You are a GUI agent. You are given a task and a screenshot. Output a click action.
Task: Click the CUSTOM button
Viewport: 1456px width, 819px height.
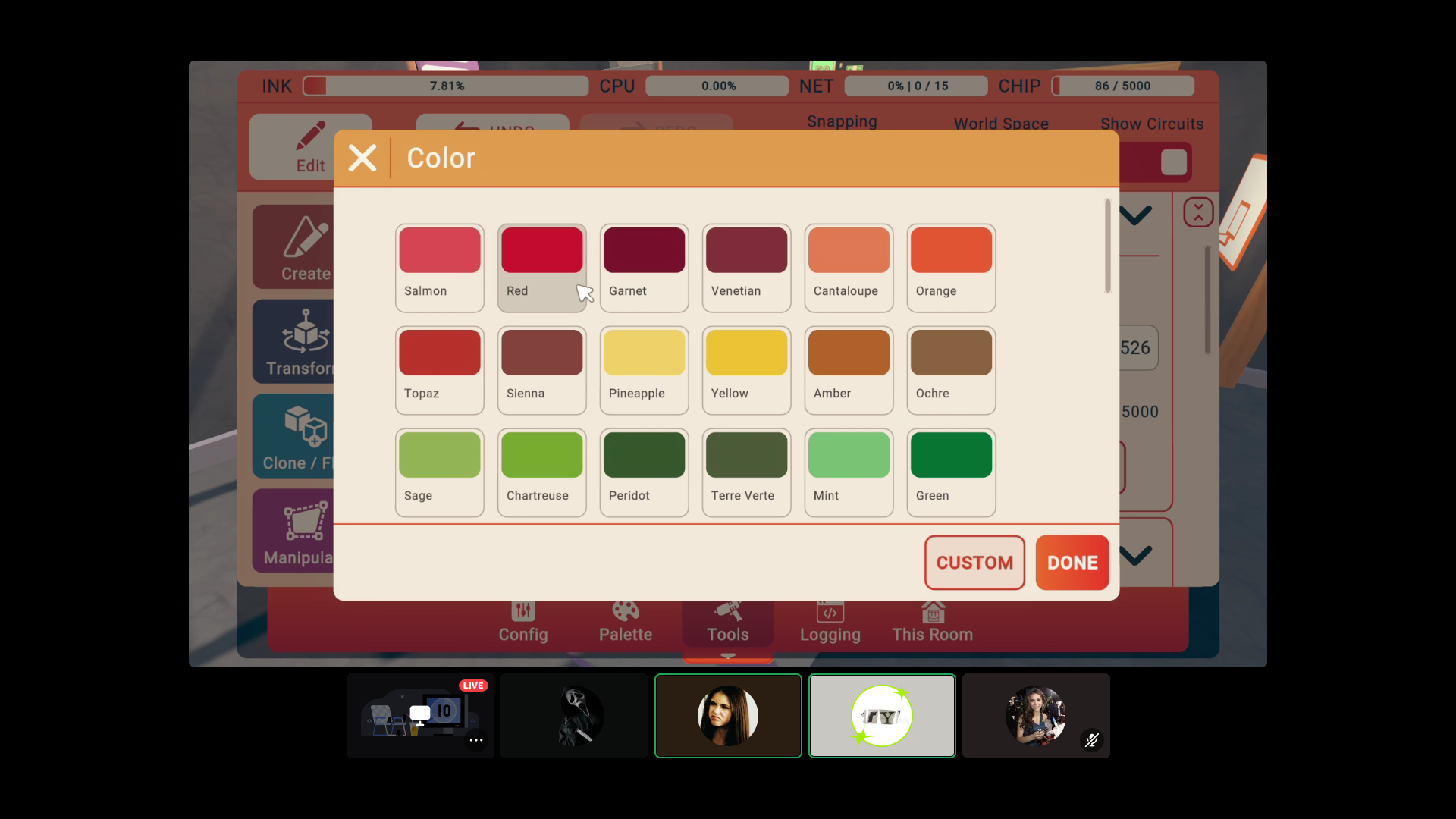coord(974,563)
